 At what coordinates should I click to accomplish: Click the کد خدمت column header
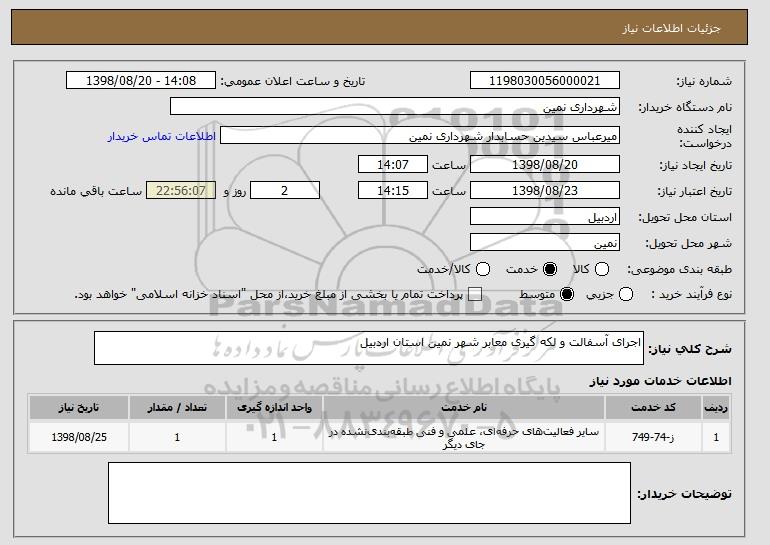click(653, 408)
